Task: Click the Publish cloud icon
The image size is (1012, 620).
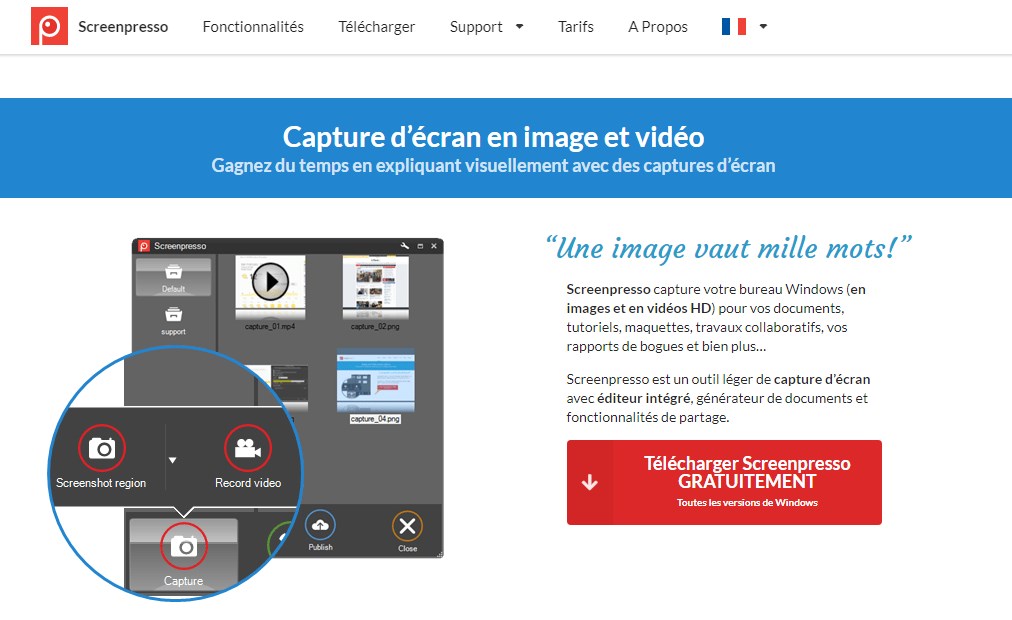Action: (320, 525)
